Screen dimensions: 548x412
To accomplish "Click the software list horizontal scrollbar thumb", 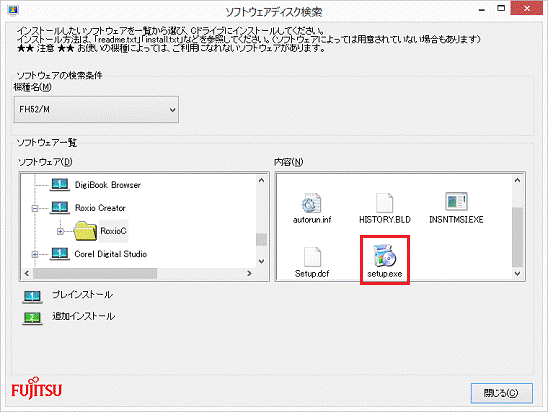I will pos(95,273).
